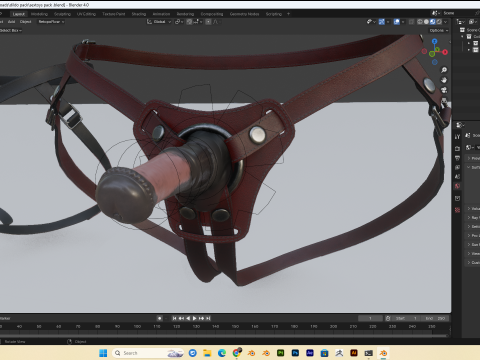Open the pivot point dropdown
Screen dimensions: 480x360
coord(179,22)
